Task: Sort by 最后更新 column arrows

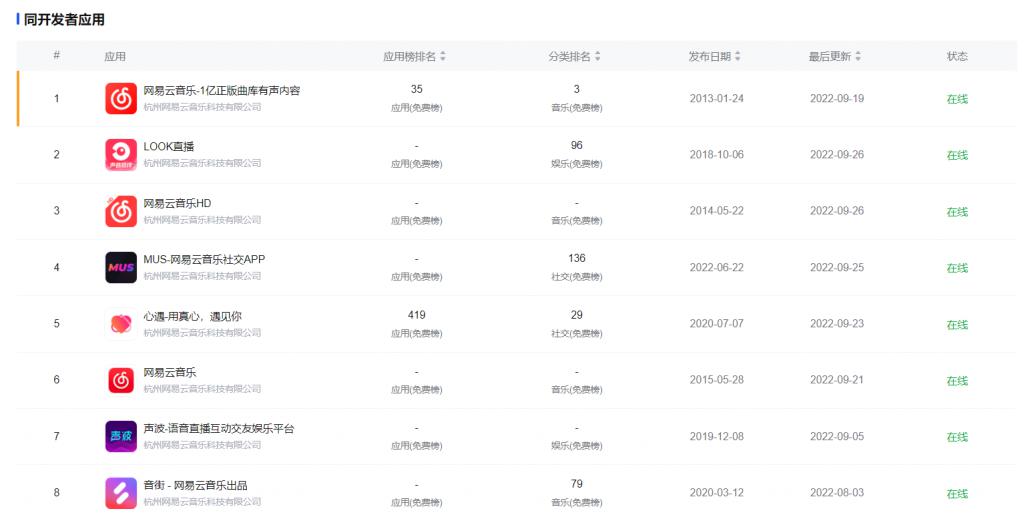Action: 857,57
